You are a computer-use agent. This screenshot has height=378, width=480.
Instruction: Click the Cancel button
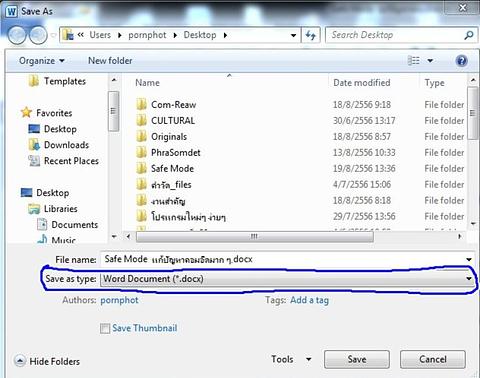point(433,359)
